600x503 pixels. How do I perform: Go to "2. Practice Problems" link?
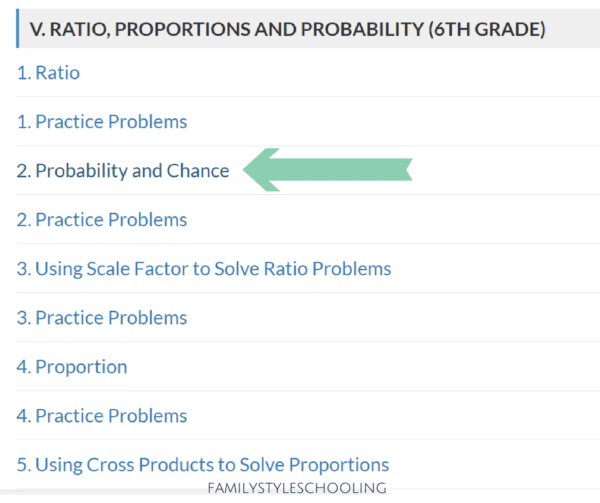coord(101,220)
